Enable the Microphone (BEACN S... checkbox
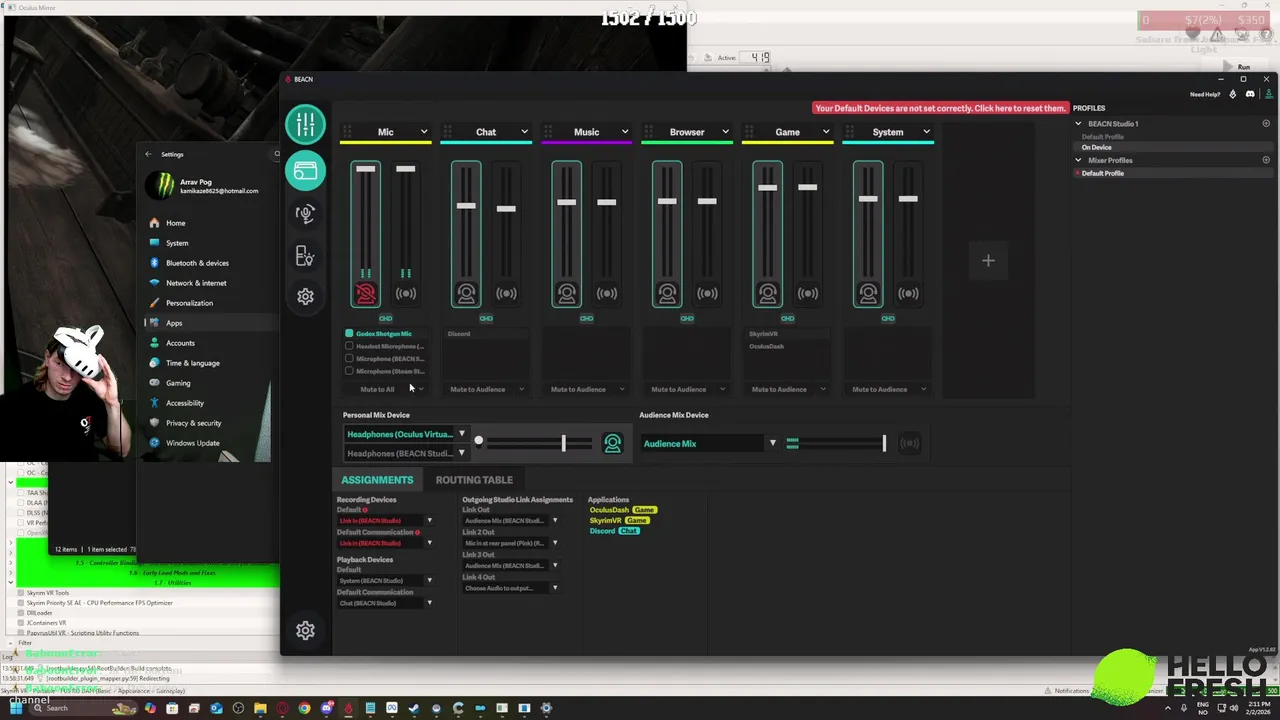This screenshot has height=720, width=1280. tap(349, 359)
